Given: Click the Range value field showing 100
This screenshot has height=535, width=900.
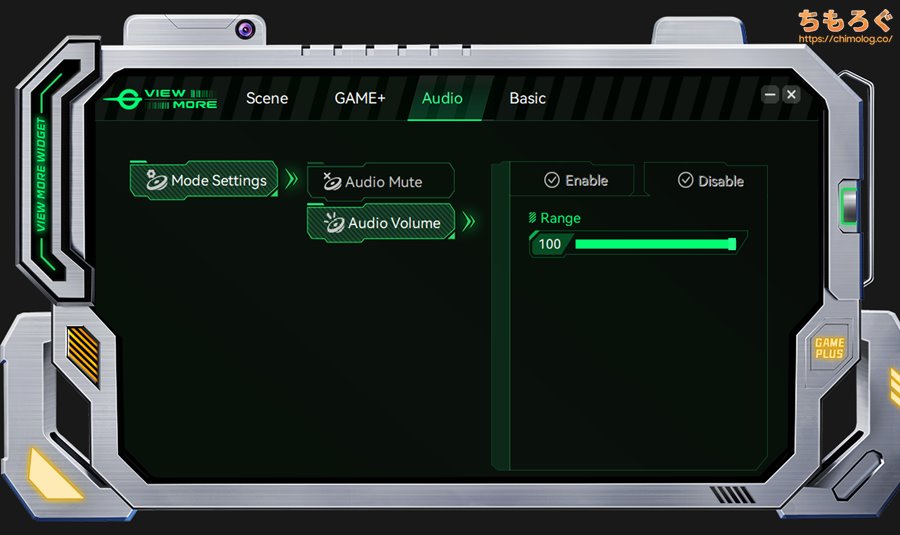Looking at the screenshot, I should 549,244.
